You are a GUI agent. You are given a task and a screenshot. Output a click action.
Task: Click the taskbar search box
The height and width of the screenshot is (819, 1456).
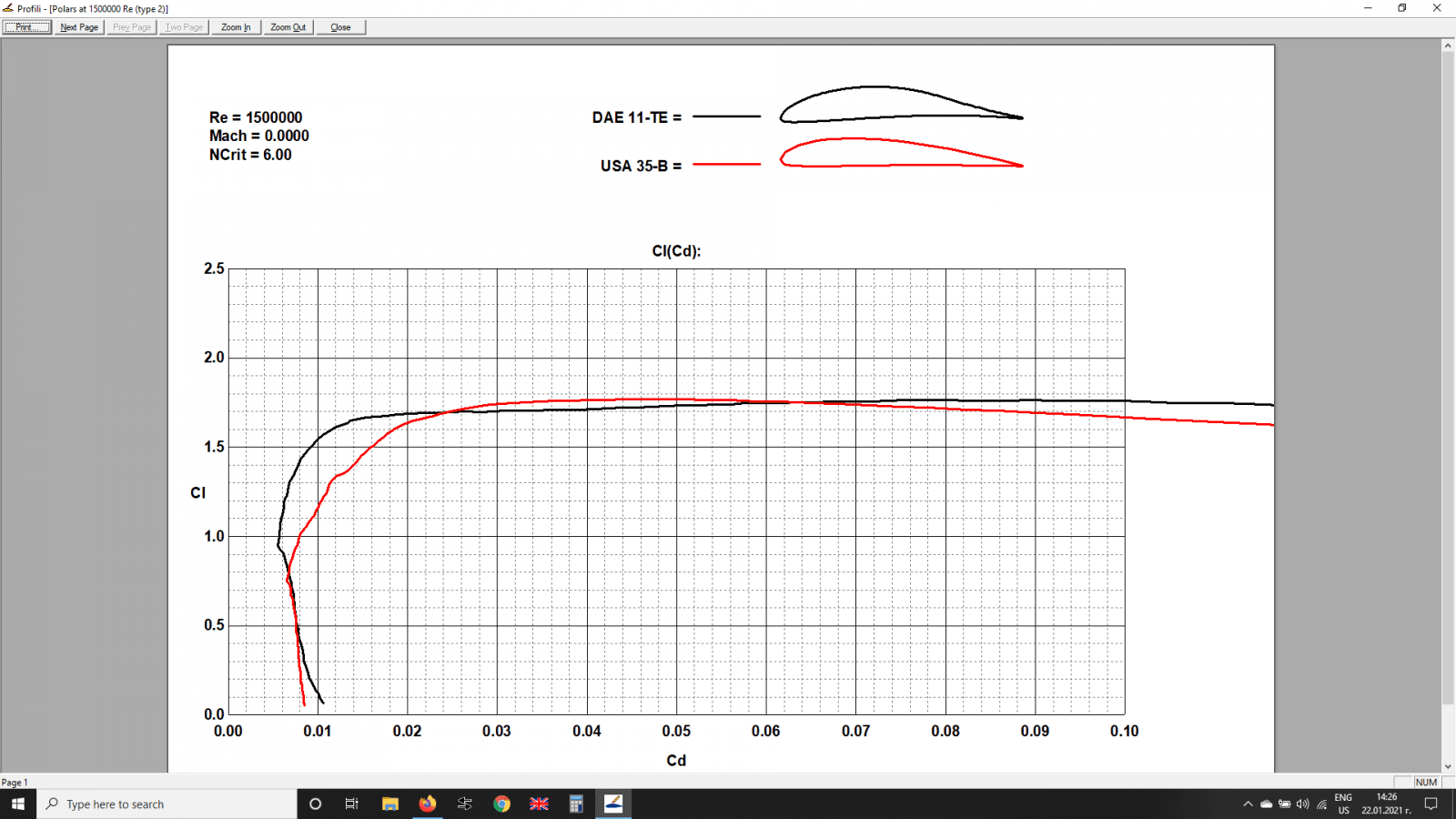point(167,804)
